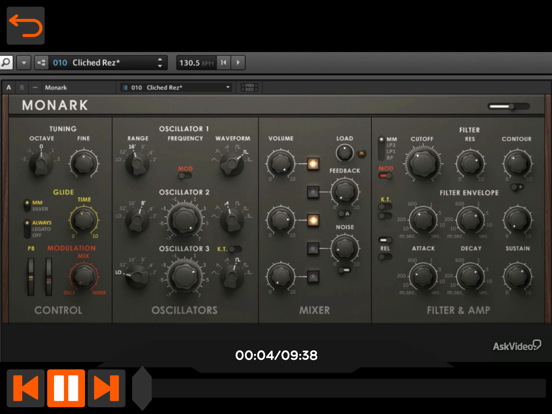Click the Noise level knob
Image resolution: width=552 pixels, height=414 pixels.
pos(344,249)
